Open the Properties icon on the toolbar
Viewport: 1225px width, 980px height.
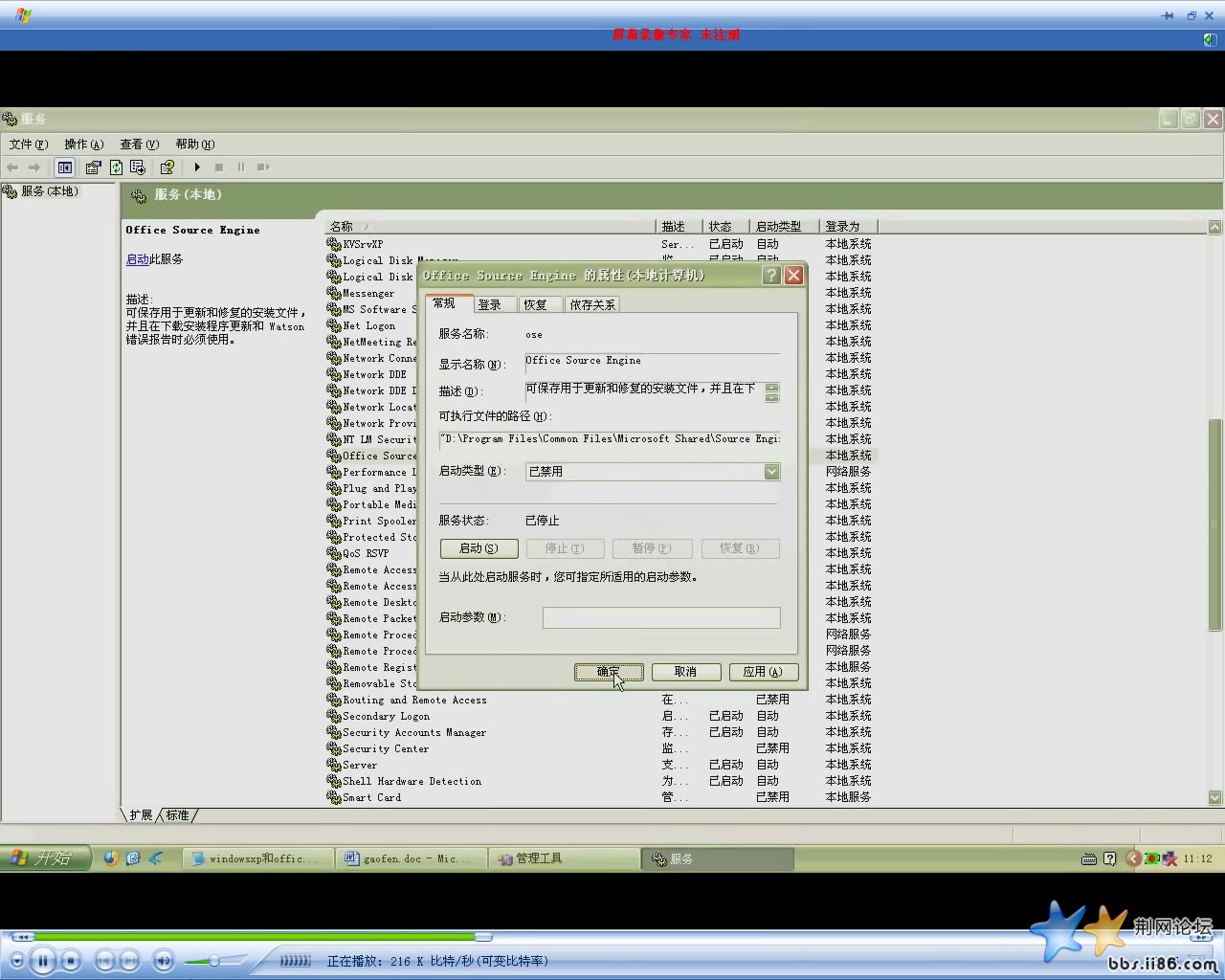pos(93,167)
